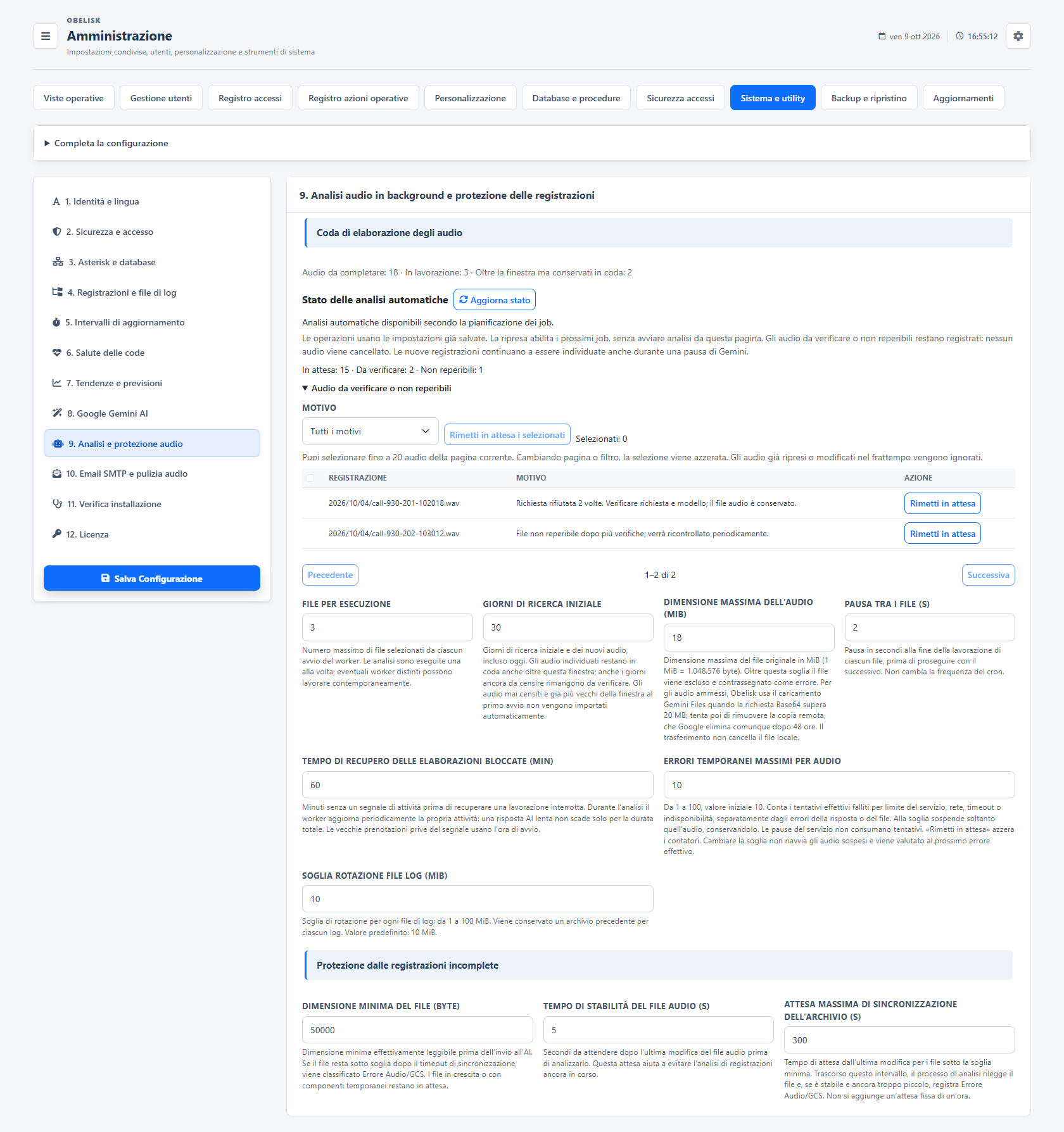Click the Giorni di ricerca iniziale field
This screenshot has width=1064, height=1132.
(x=568, y=627)
